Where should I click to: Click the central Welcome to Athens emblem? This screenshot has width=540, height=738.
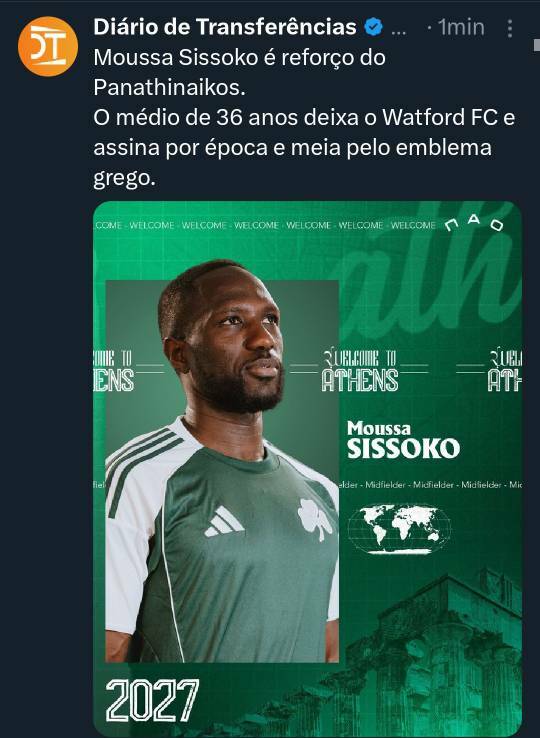(360, 370)
